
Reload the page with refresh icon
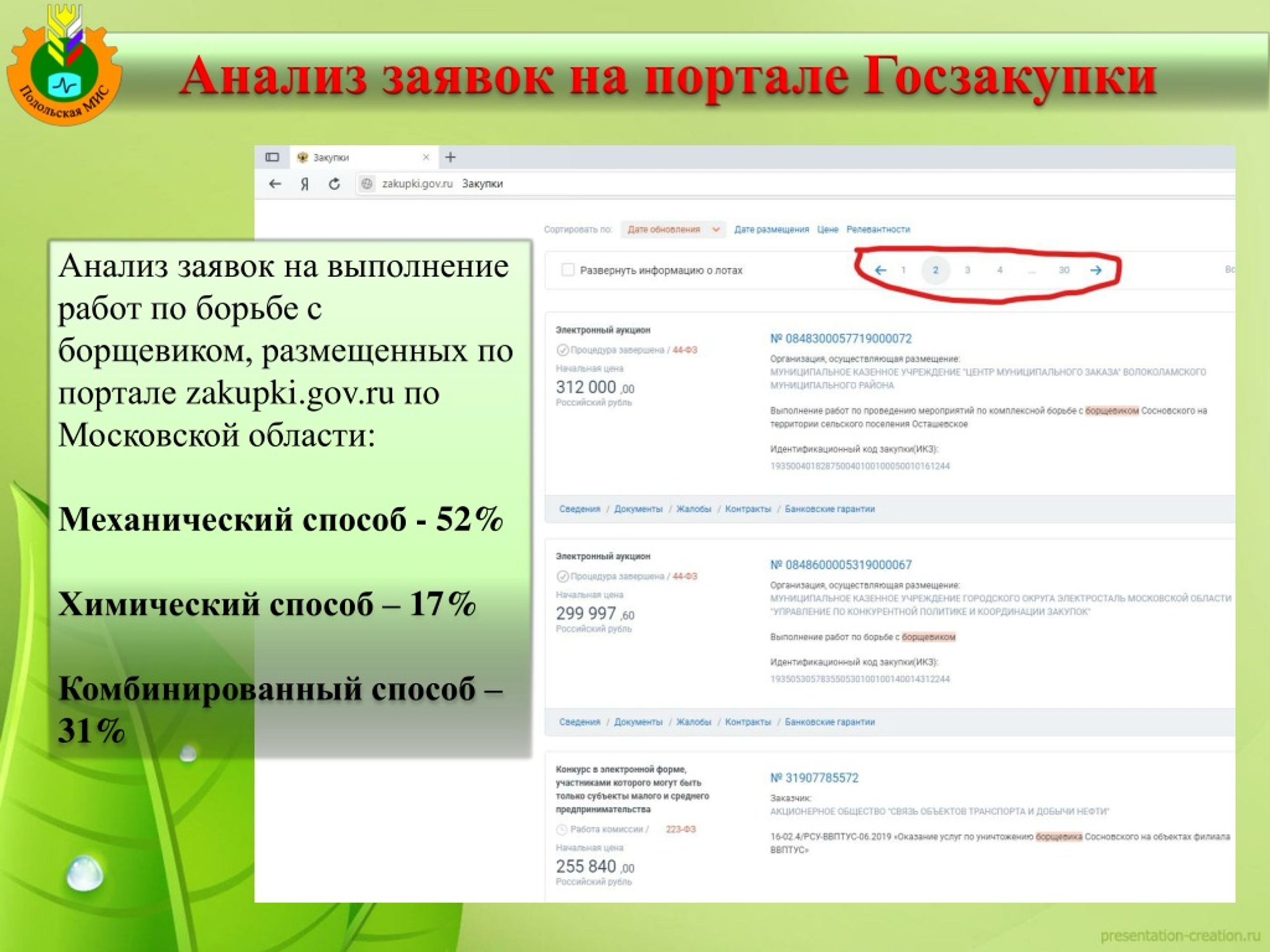click(x=334, y=183)
